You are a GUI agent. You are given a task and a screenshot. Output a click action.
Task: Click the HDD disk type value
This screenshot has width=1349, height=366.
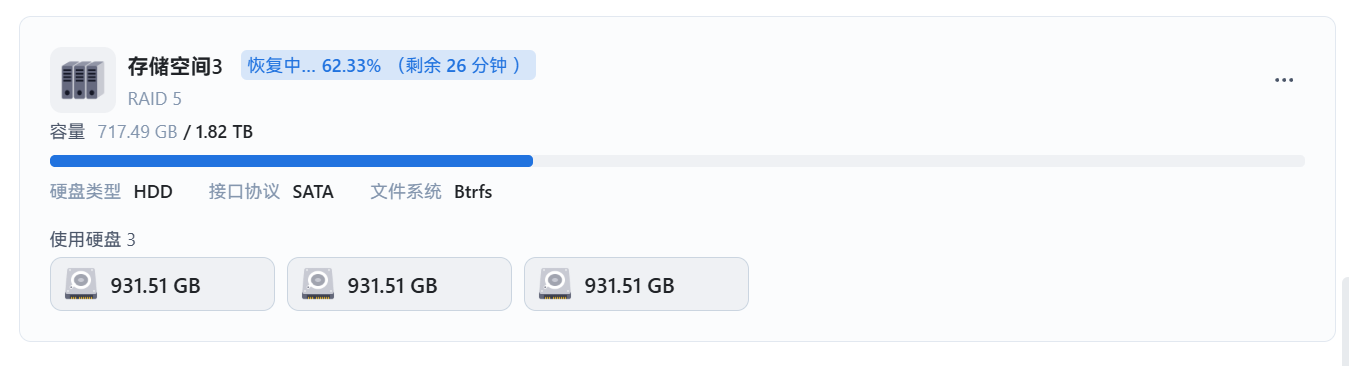coord(153,192)
